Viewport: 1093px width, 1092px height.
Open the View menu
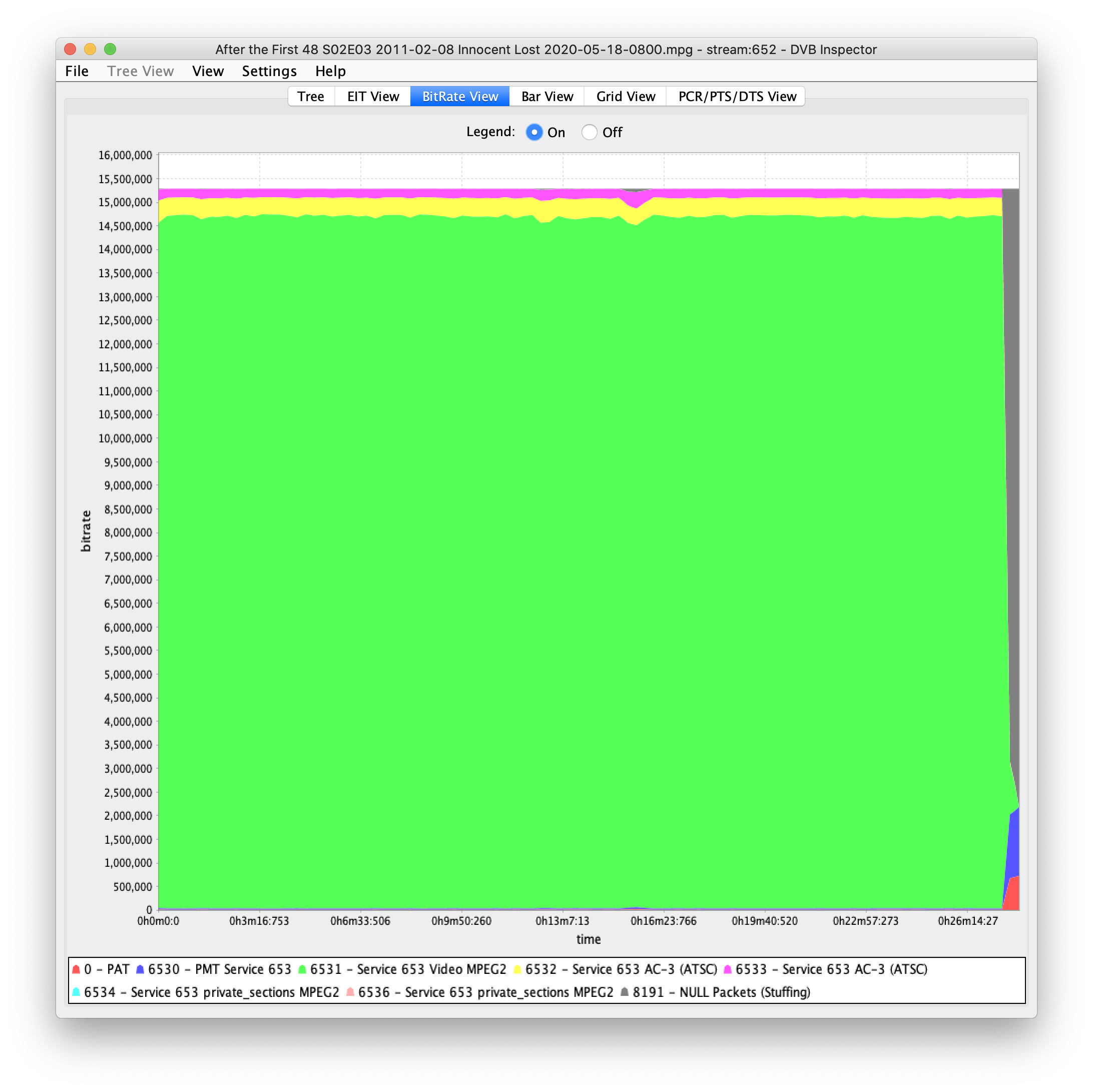pyautogui.click(x=208, y=71)
